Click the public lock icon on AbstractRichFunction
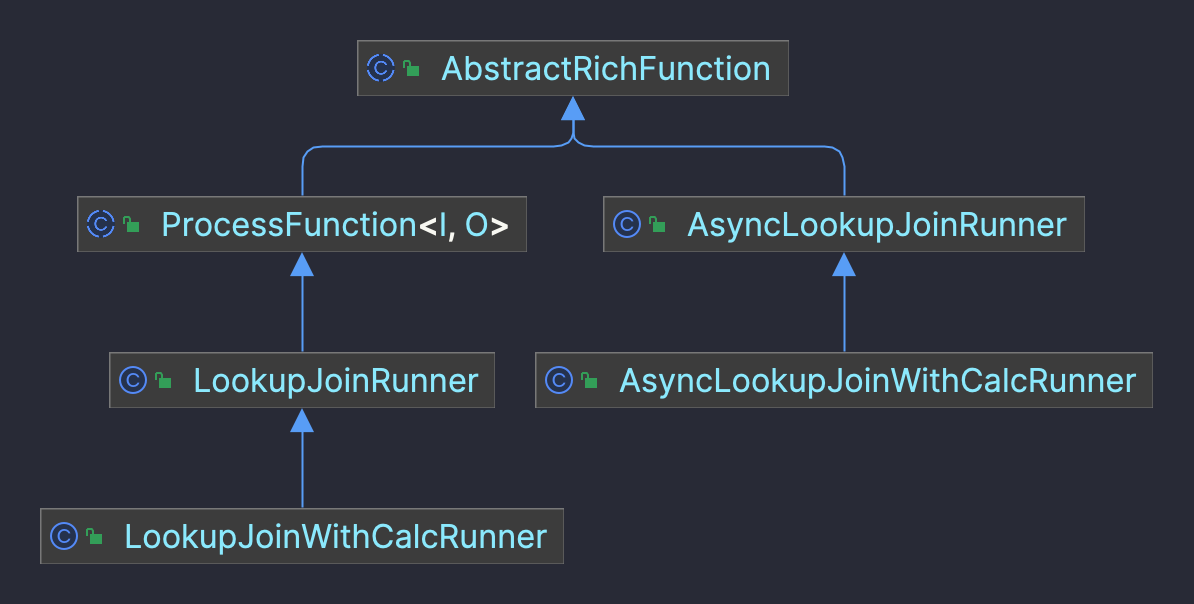This screenshot has height=604, width=1194. [x=411, y=69]
